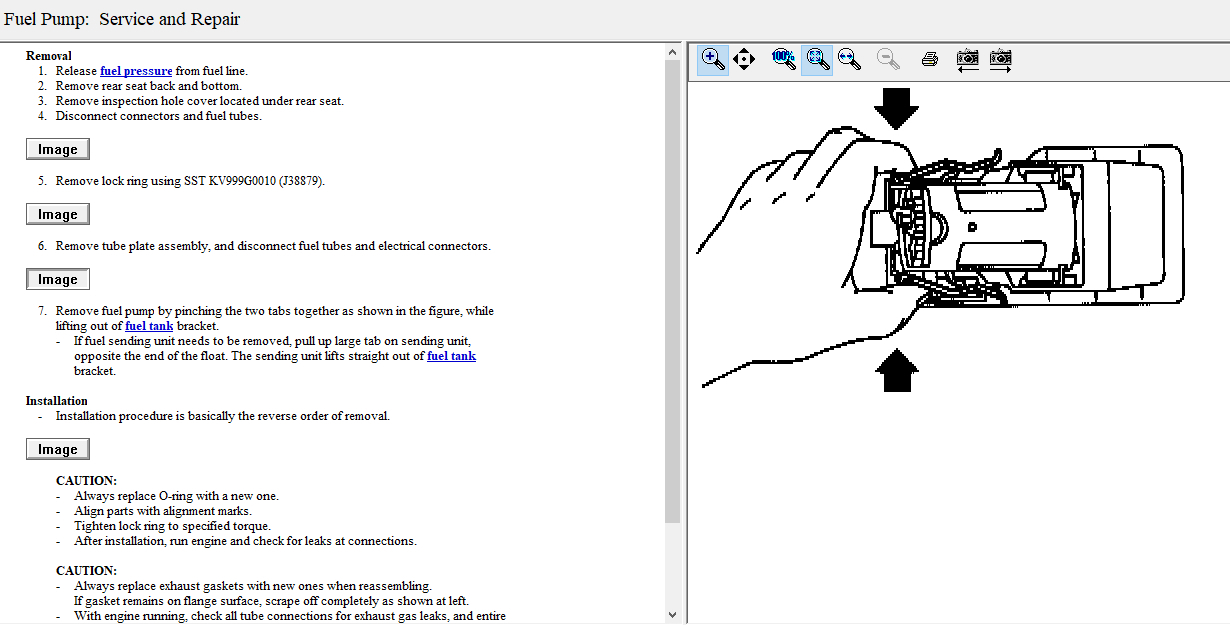Click second 'CAUTION:' heading above exhaust gaskets
This screenshot has height=625, width=1230.
pyautogui.click(x=86, y=571)
